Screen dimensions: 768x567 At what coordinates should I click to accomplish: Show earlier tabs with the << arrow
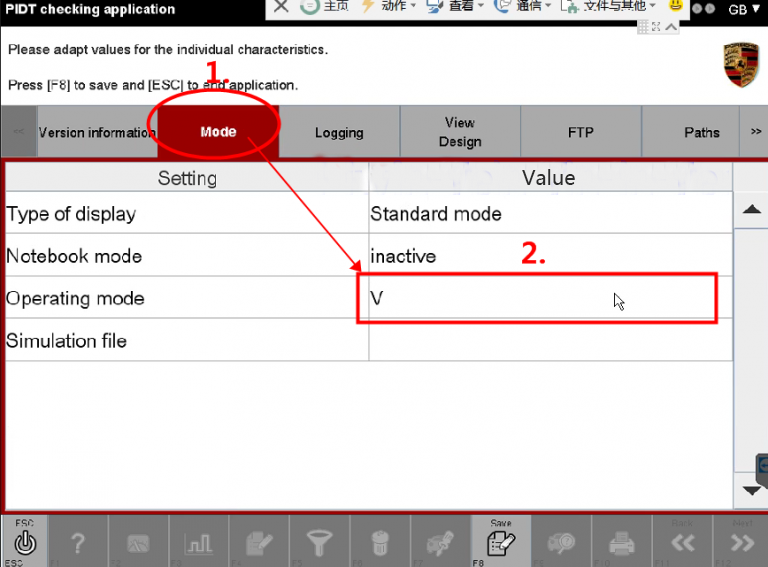(19, 132)
